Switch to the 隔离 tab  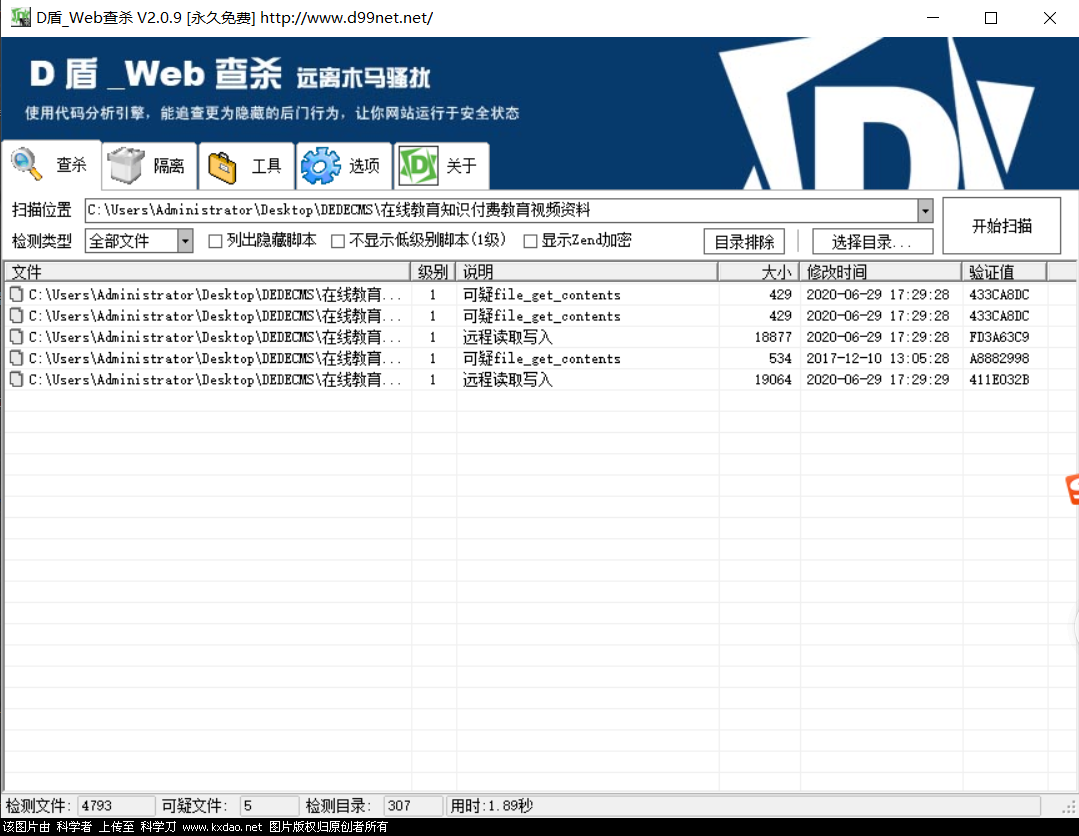click(x=149, y=166)
